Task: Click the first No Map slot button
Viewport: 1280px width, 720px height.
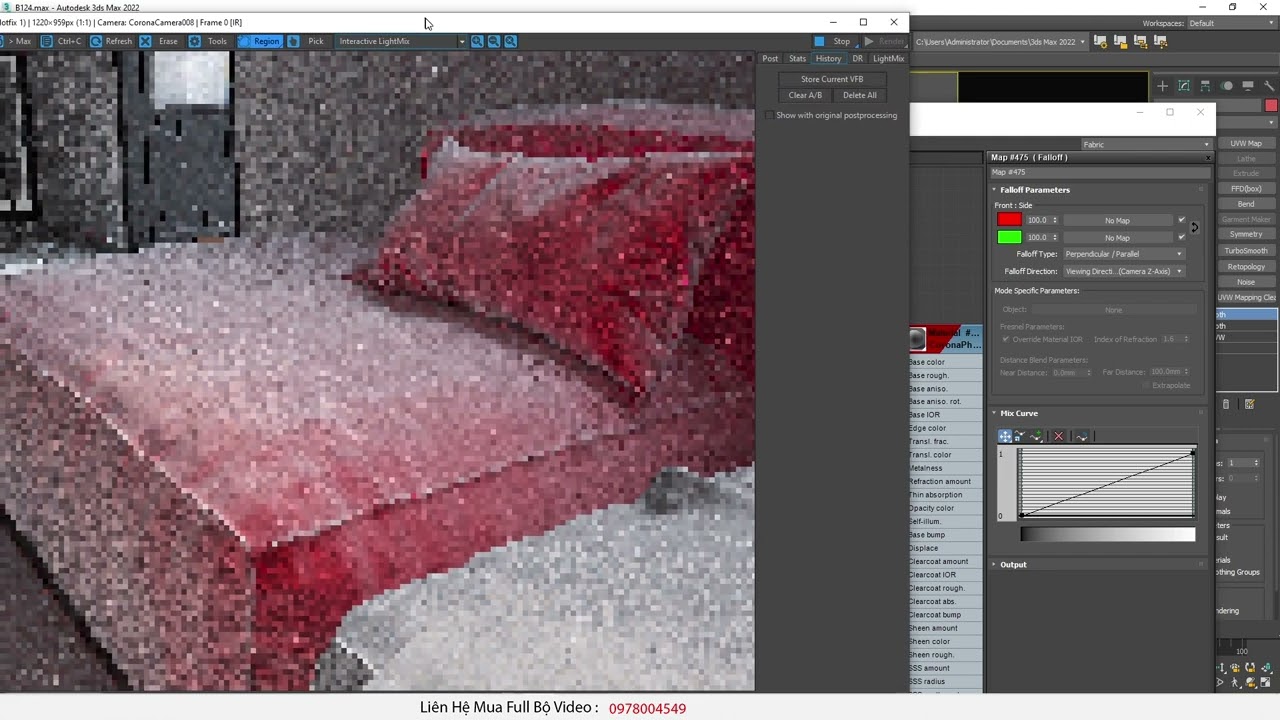Action: tap(1117, 220)
